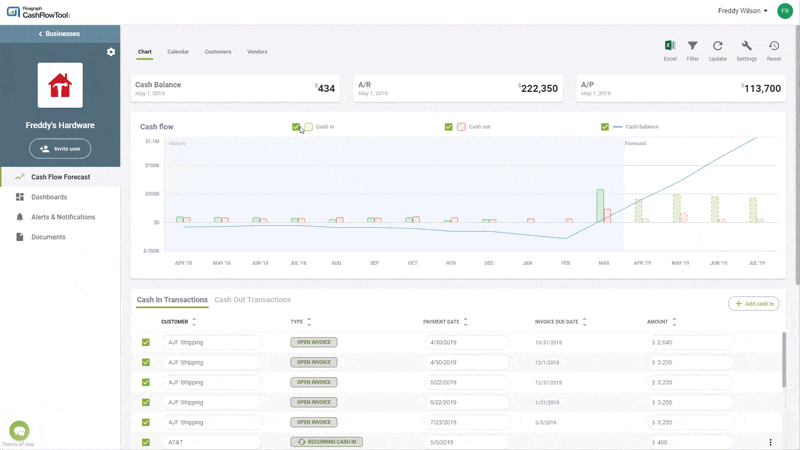Image resolution: width=800 pixels, height=450 pixels.
Task: Uncheck AJF Shipping row paid 7/23/2019
Action: [x=146, y=422]
